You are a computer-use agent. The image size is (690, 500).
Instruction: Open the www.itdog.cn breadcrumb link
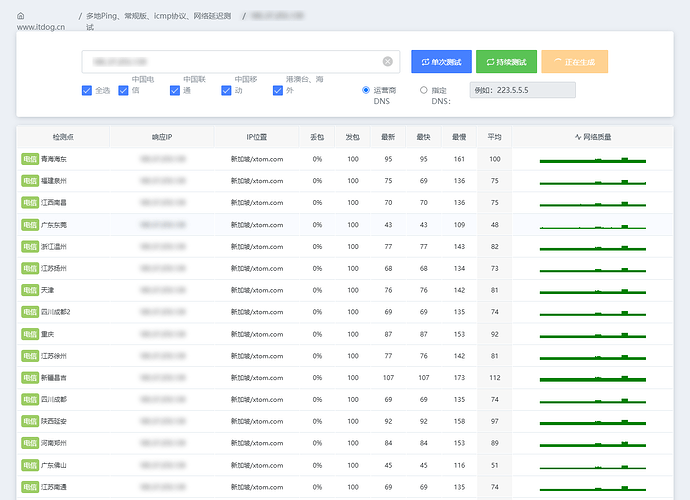(41, 27)
